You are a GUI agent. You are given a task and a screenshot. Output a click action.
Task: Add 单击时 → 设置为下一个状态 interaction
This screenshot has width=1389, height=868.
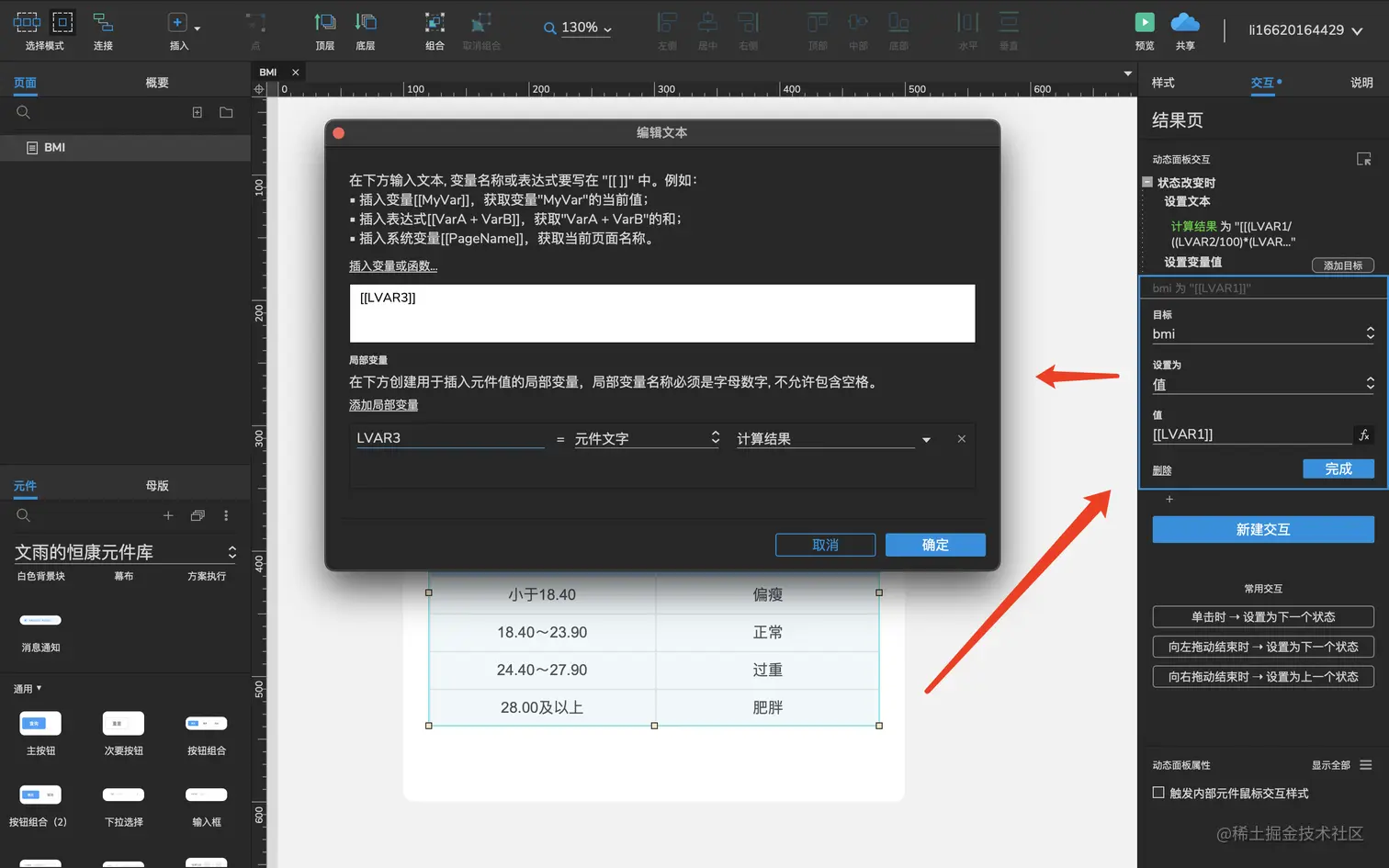click(1263, 617)
